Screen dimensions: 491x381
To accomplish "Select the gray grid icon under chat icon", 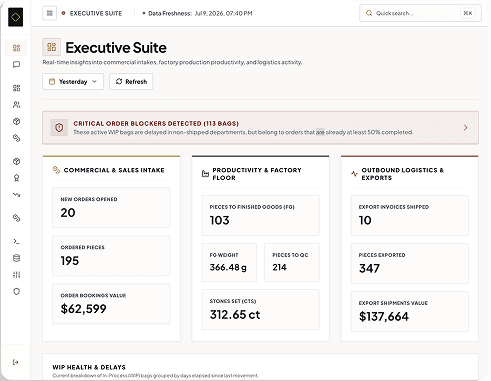I will (x=16, y=88).
